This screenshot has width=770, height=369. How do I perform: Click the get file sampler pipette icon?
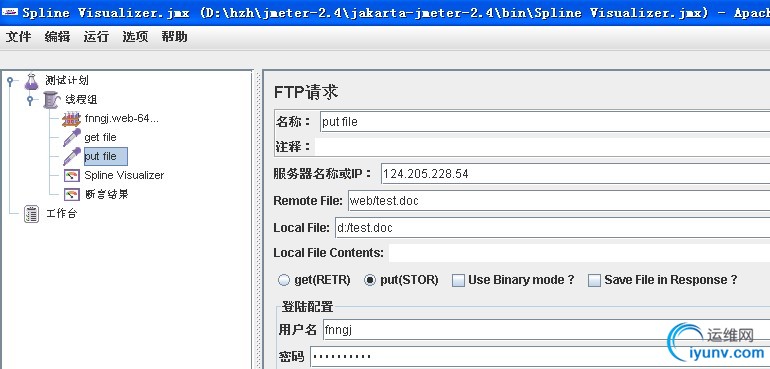72,138
